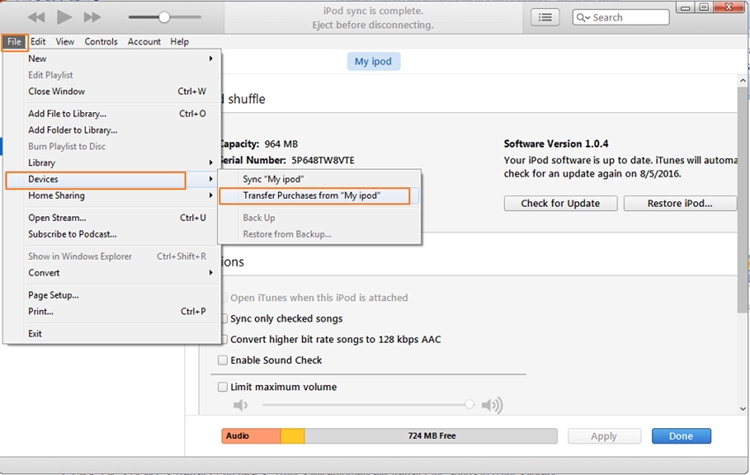Select Add Folder to Library

click(112, 130)
